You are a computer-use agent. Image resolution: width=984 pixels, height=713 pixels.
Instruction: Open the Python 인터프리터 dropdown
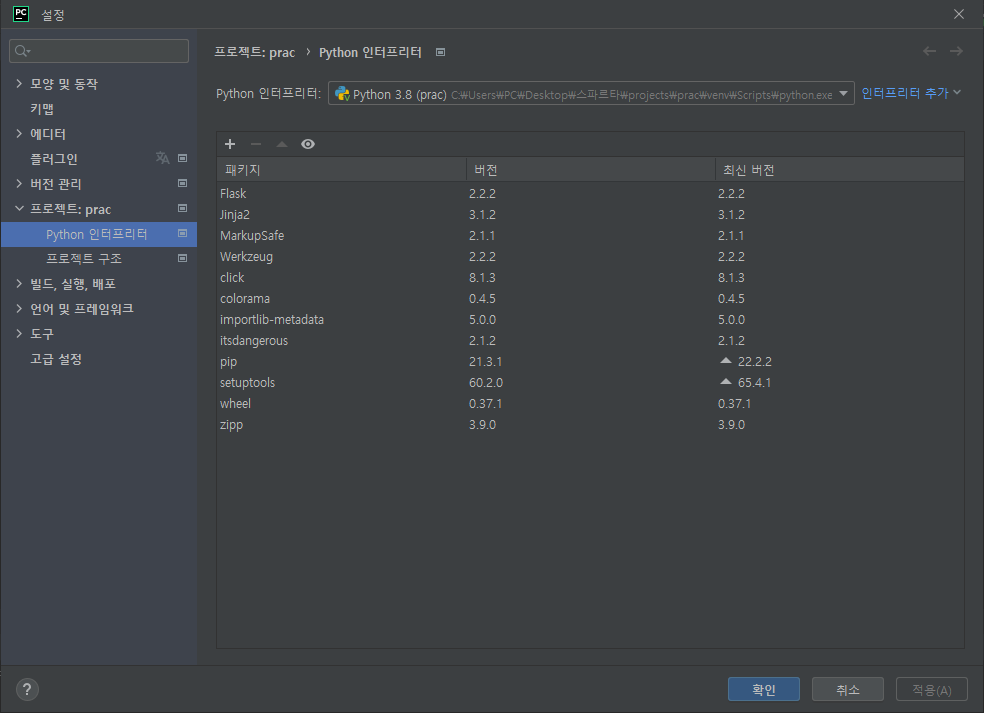tap(591, 94)
